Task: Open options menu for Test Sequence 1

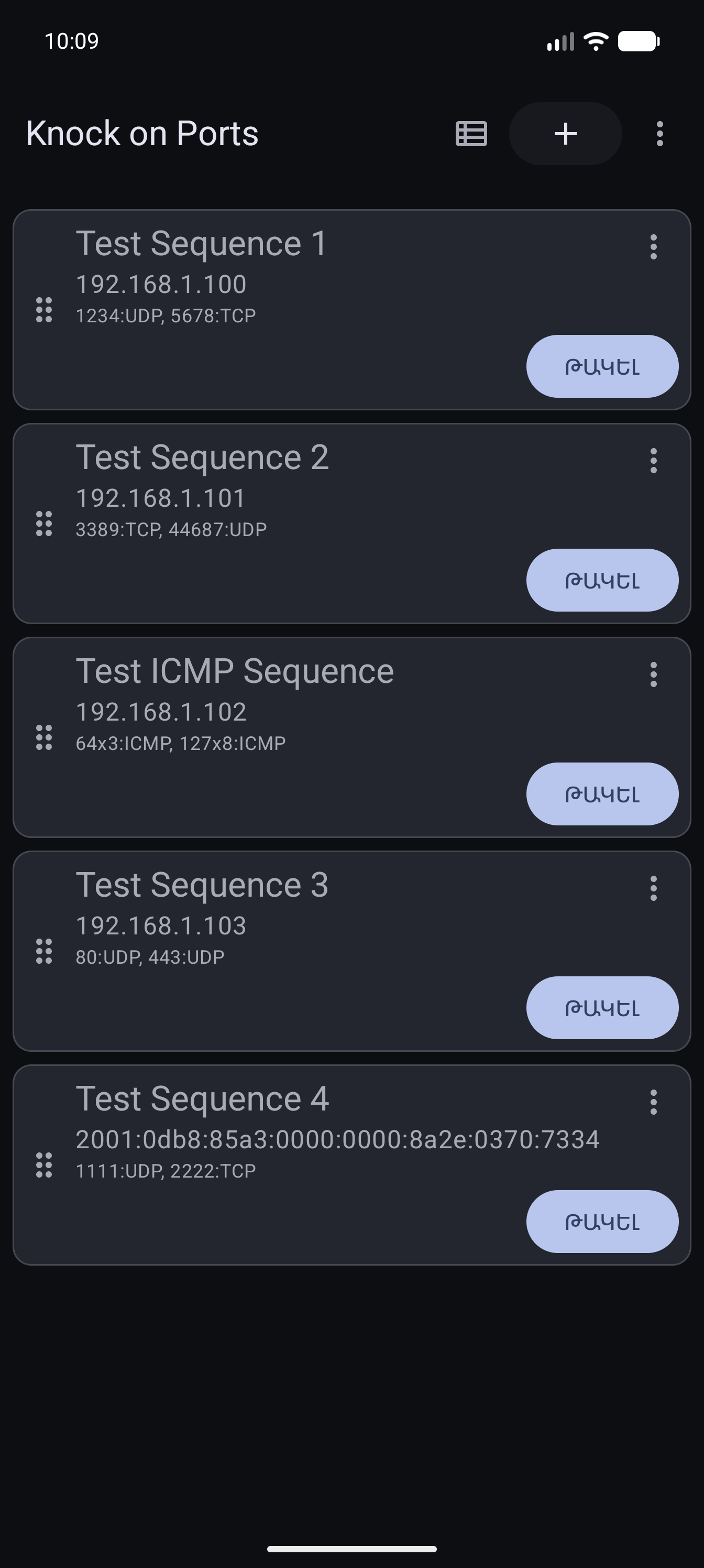Action: click(654, 247)
